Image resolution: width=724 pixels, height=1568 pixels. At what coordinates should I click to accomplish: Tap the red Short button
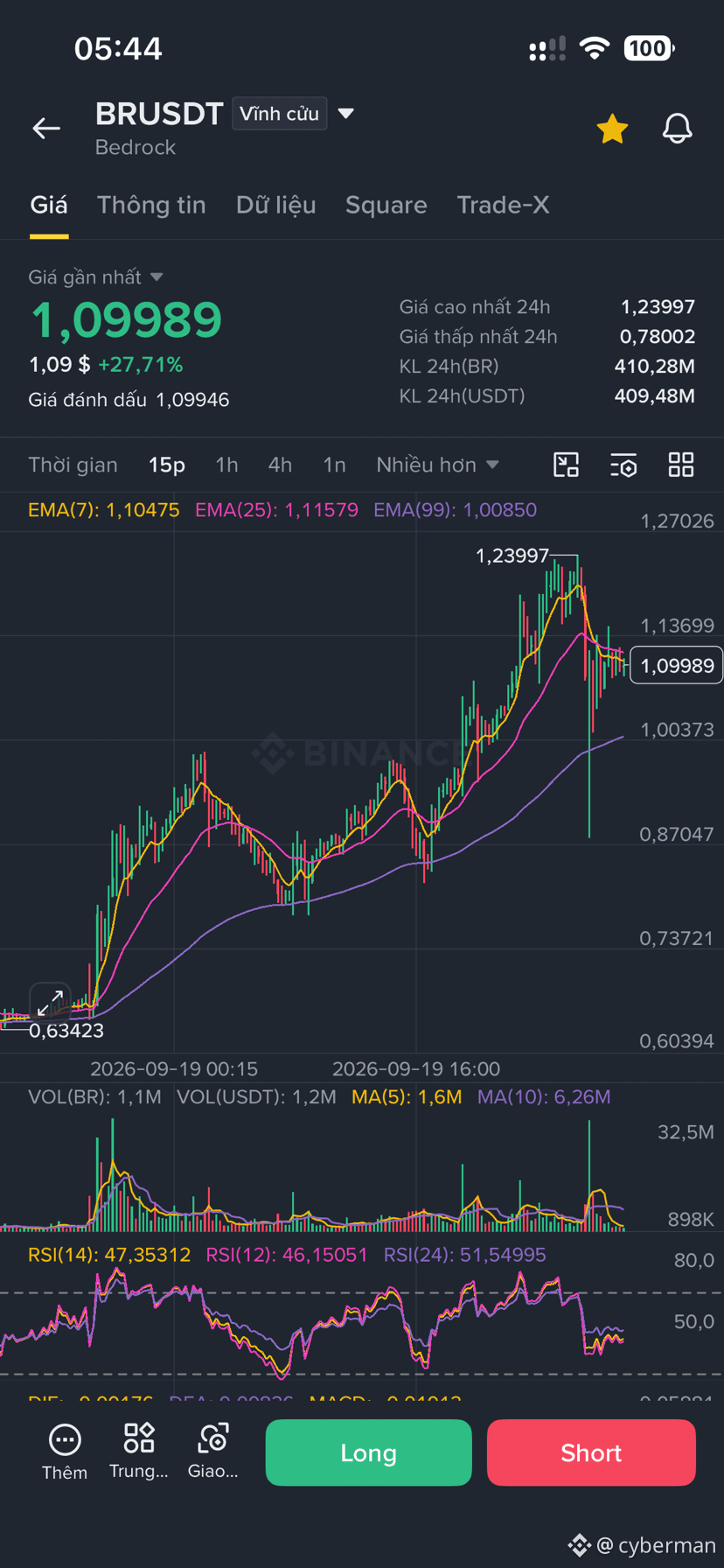[x=591, y=1452]
